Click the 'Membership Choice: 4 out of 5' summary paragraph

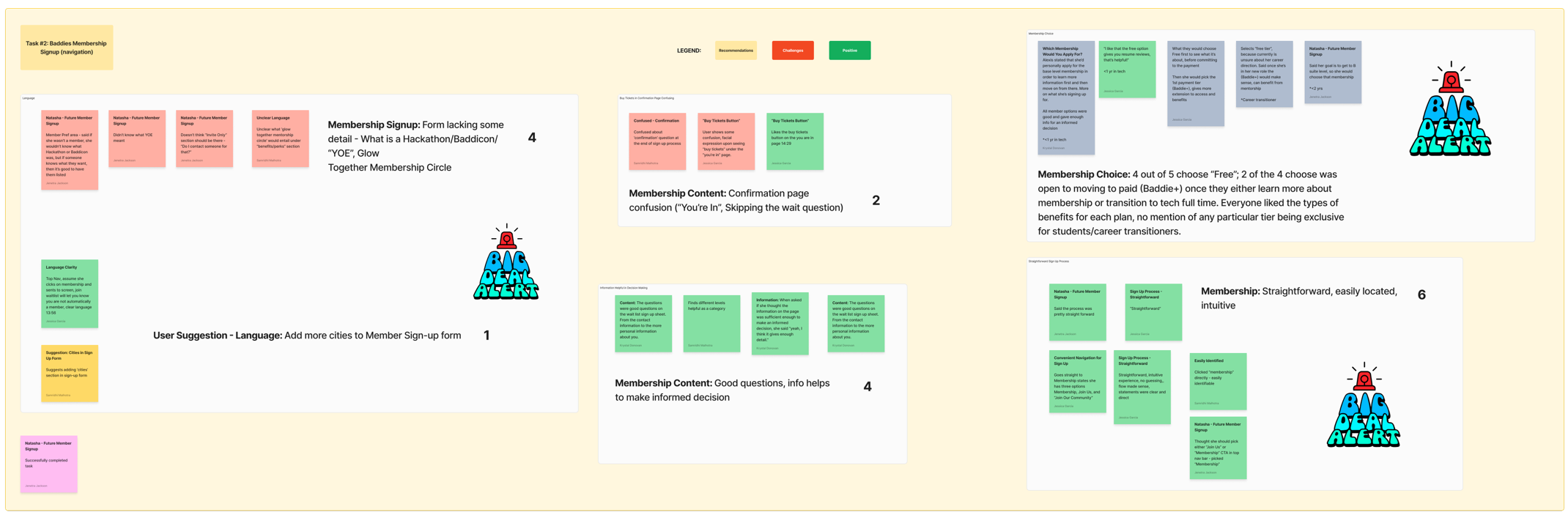click(x=1191, y=203)
